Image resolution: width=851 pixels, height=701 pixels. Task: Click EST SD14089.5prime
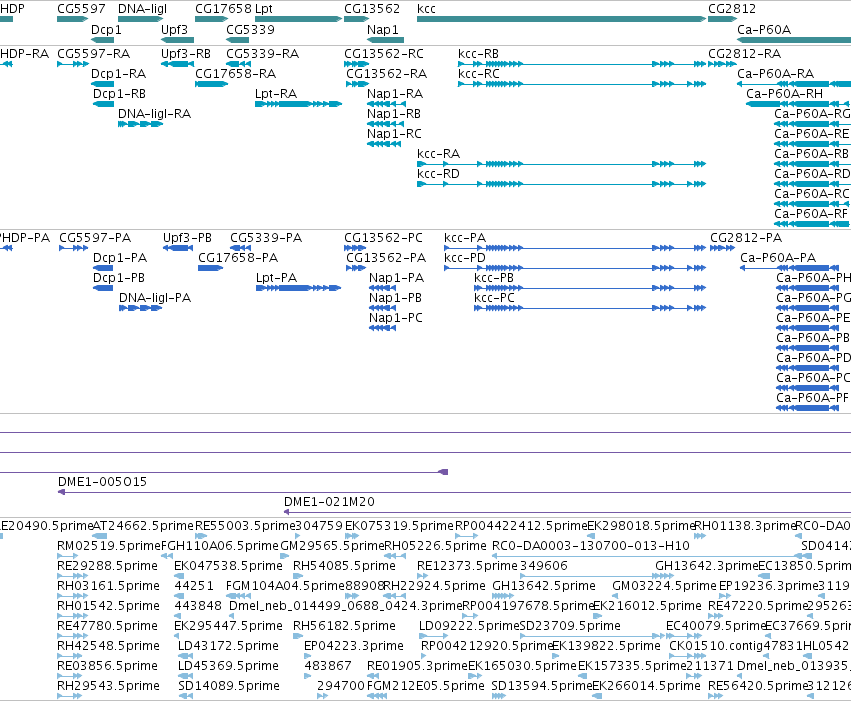(x=228, y=686)
